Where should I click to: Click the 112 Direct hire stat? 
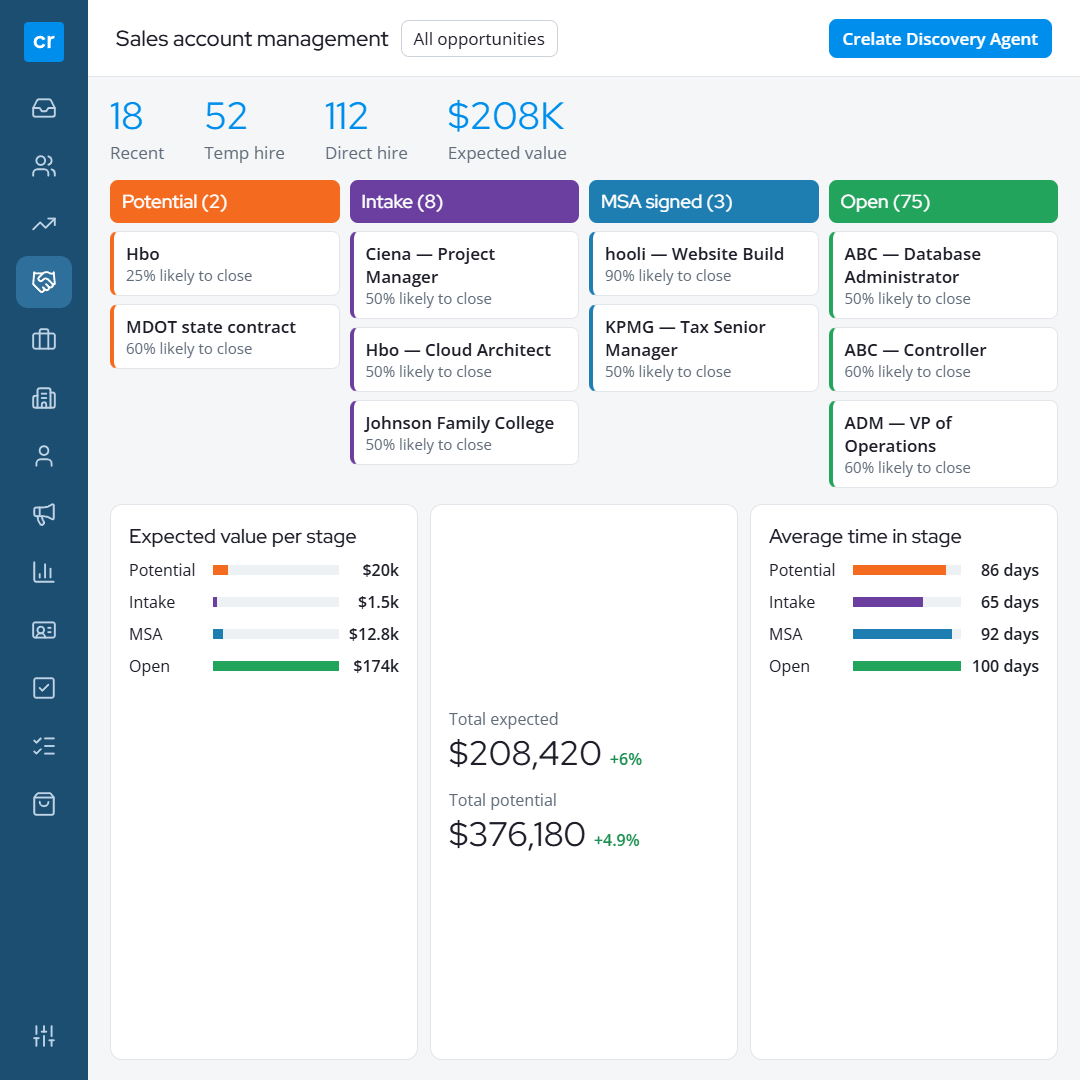point(366,129)
